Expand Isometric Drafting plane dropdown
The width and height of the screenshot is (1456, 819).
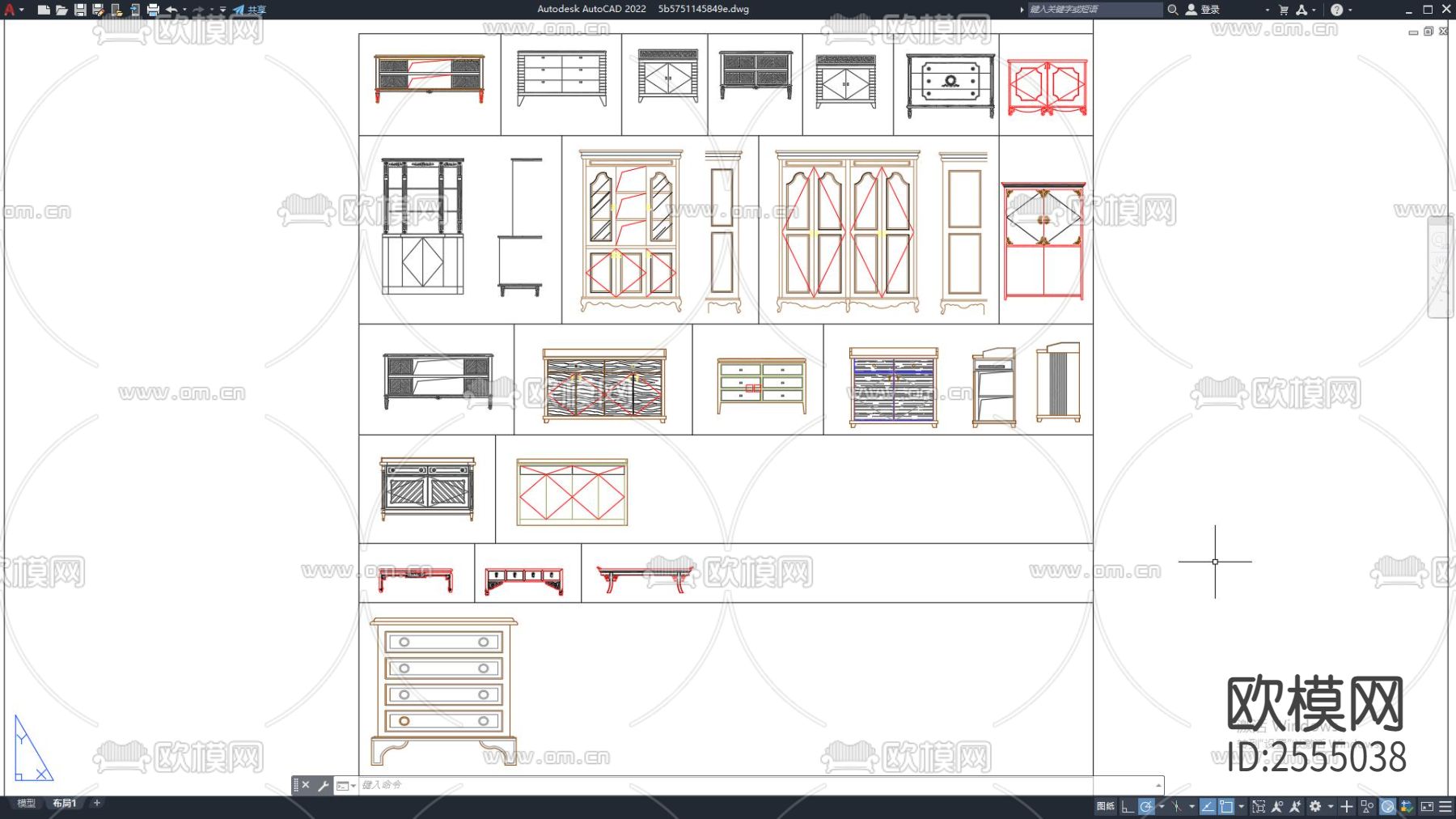tap(1191, 806)
